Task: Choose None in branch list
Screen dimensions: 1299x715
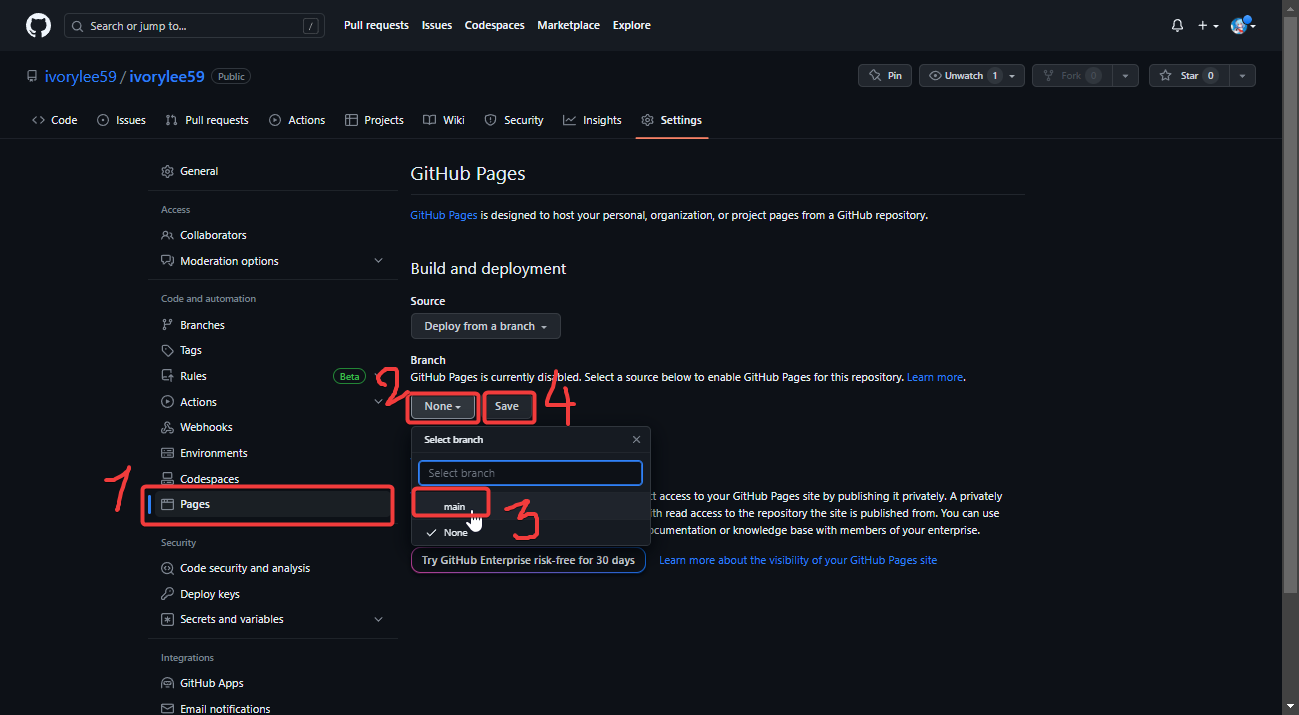Action: point(531,533)
